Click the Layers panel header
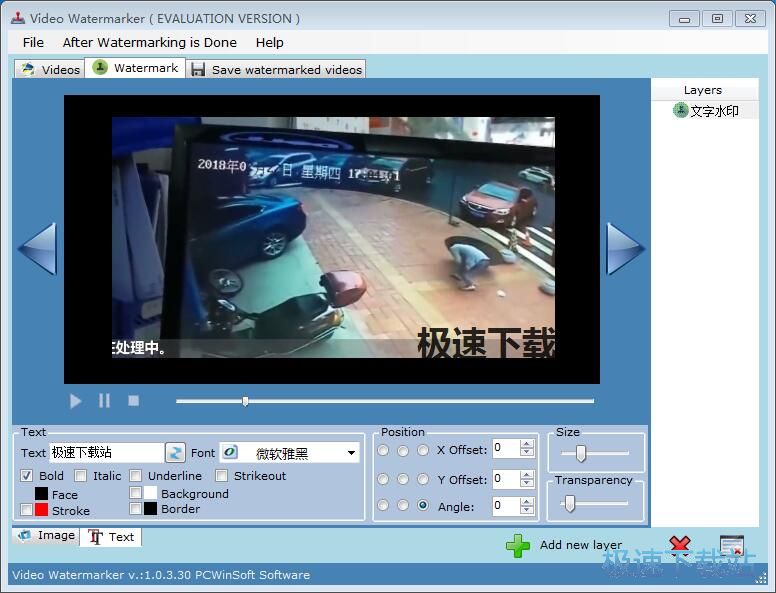Image resolution: width=776 pixels, height=593 pixels. pyautogui.click(x=703, y=90)
